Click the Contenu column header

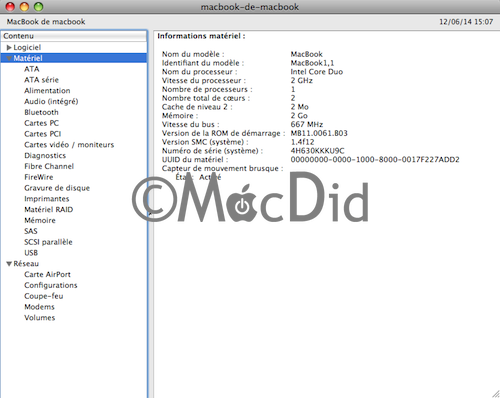74,36
